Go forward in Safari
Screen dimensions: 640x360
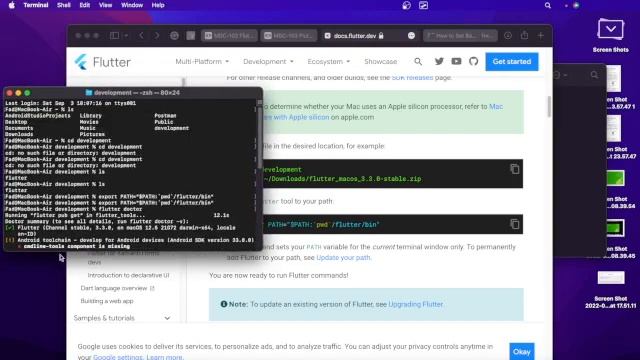point(157,36)
